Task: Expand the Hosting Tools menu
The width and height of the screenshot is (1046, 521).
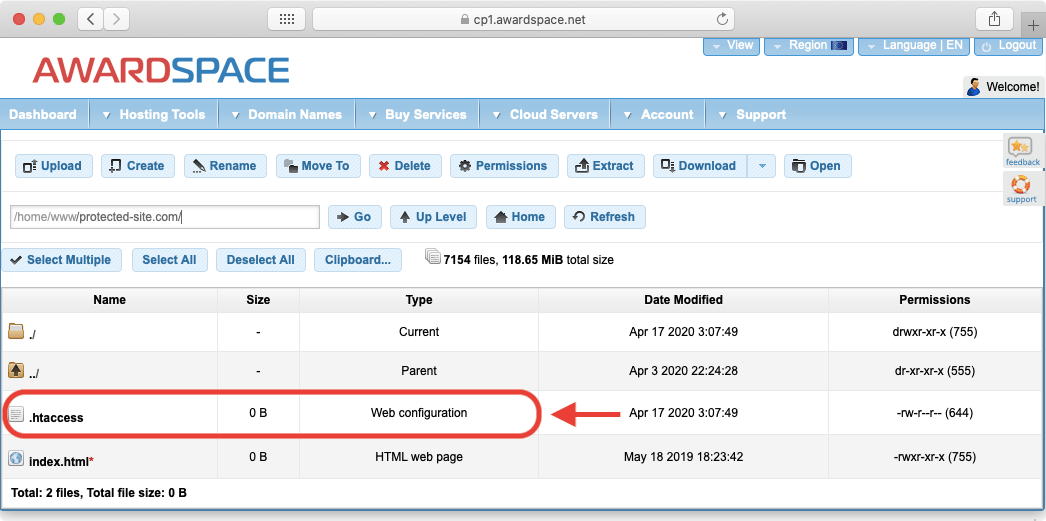Action: coord(154,115)
